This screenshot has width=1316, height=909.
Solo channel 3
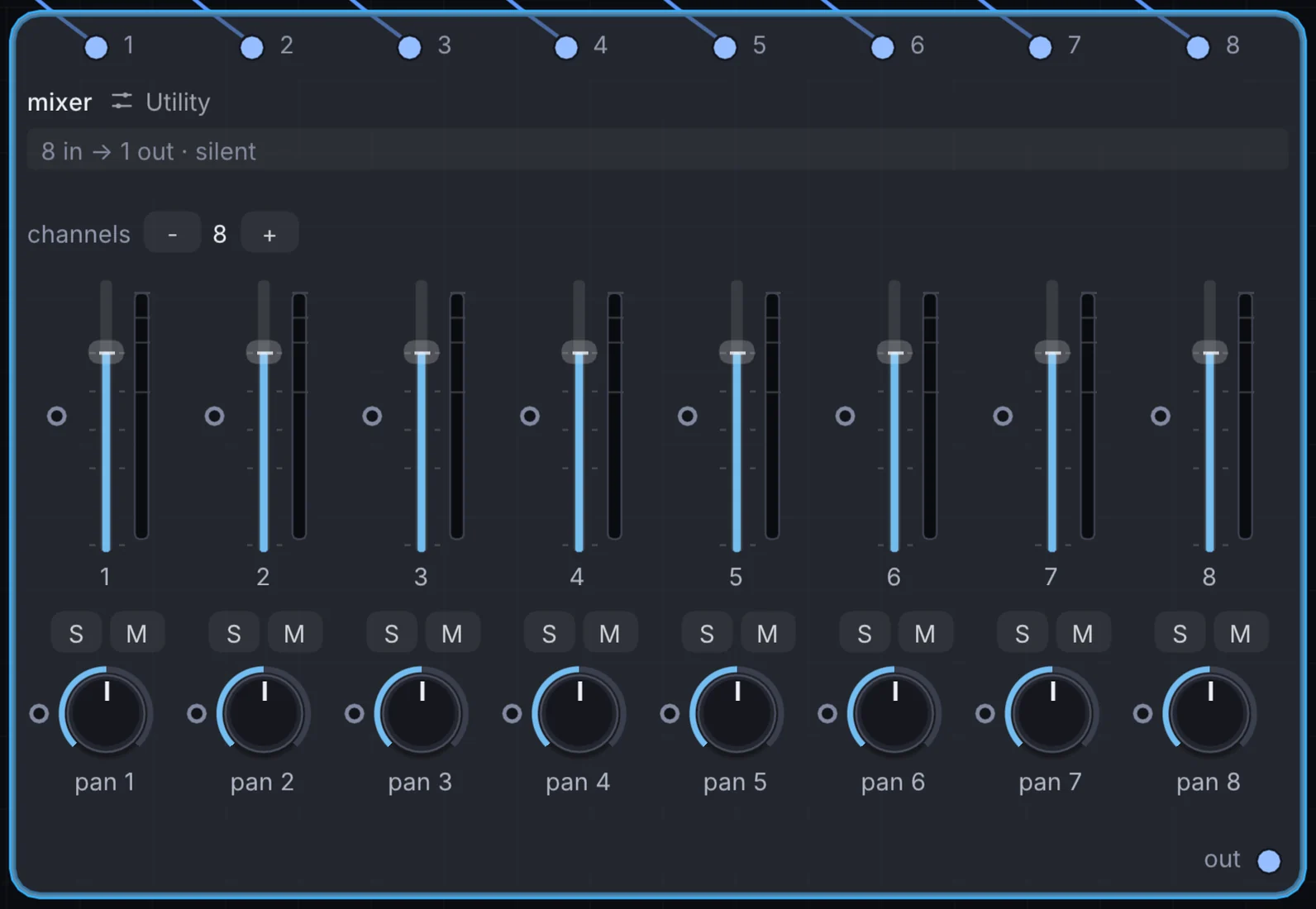coord(392,633)
